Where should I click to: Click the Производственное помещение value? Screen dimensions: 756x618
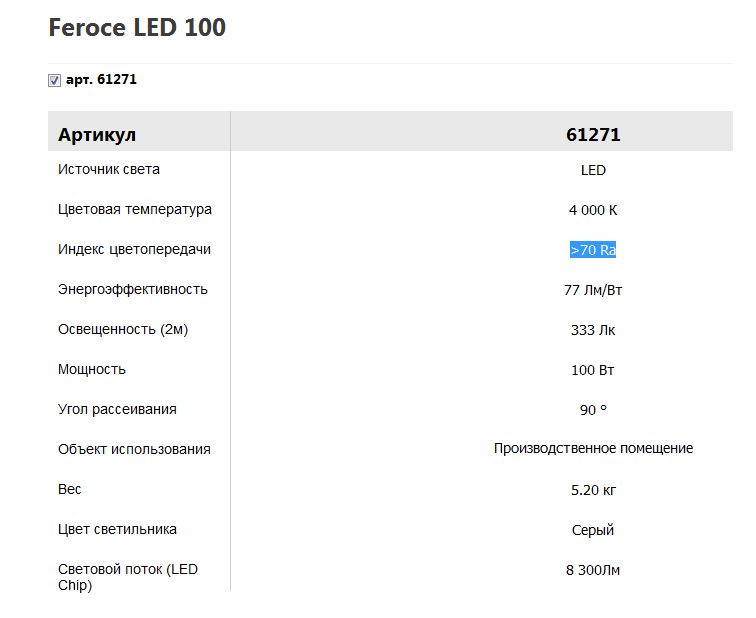tap(593, 449)
